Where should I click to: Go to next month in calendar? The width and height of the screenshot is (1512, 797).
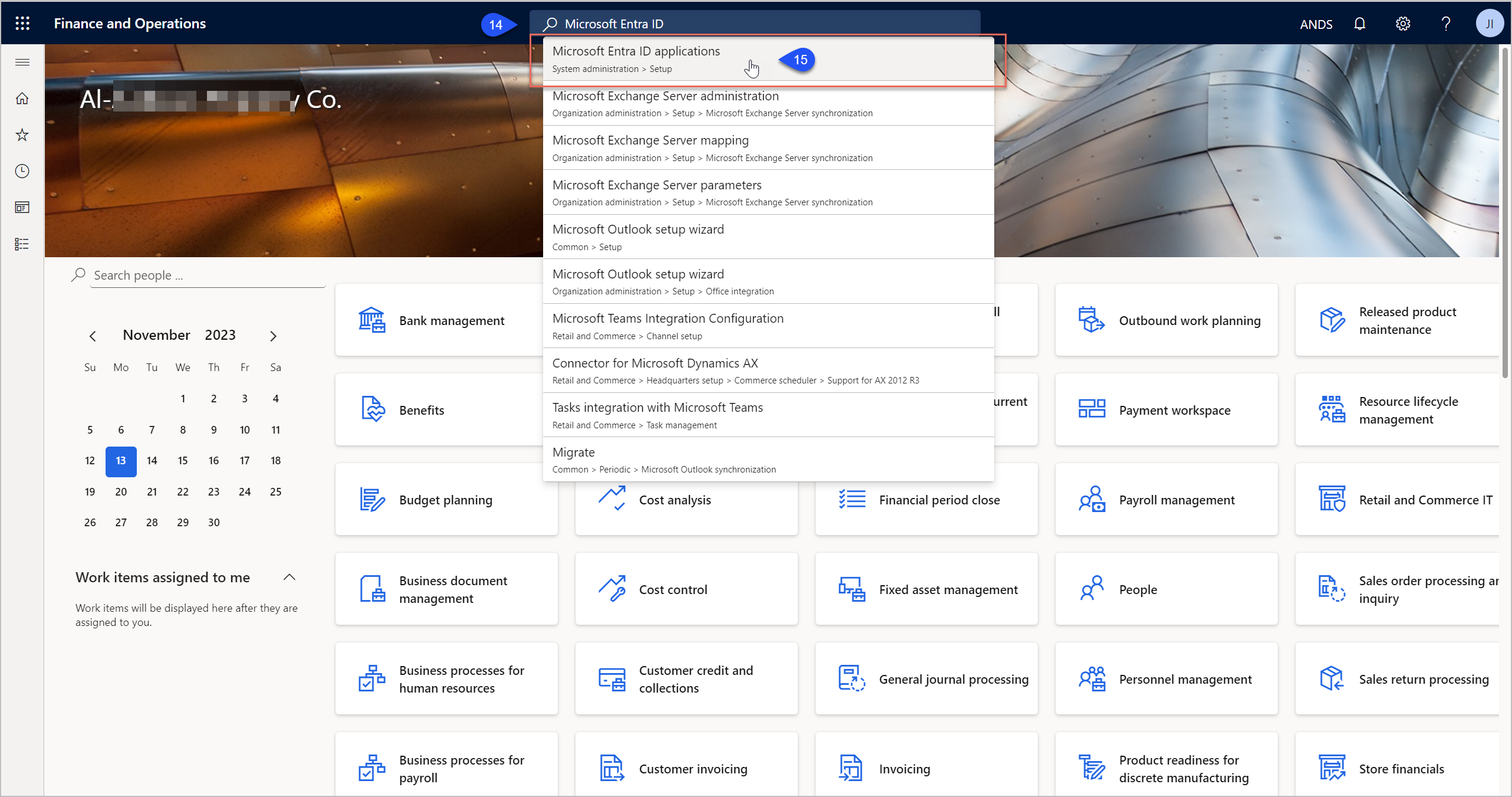(273, 336)
